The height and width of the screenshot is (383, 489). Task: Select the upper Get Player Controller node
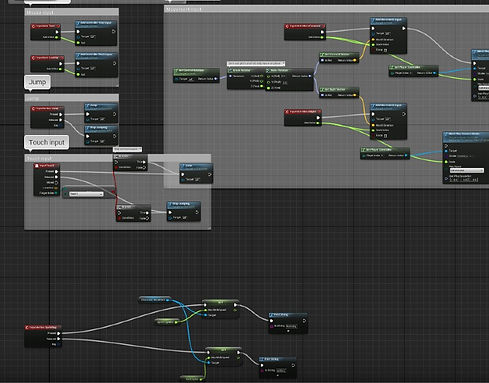(x=414, y=71)
